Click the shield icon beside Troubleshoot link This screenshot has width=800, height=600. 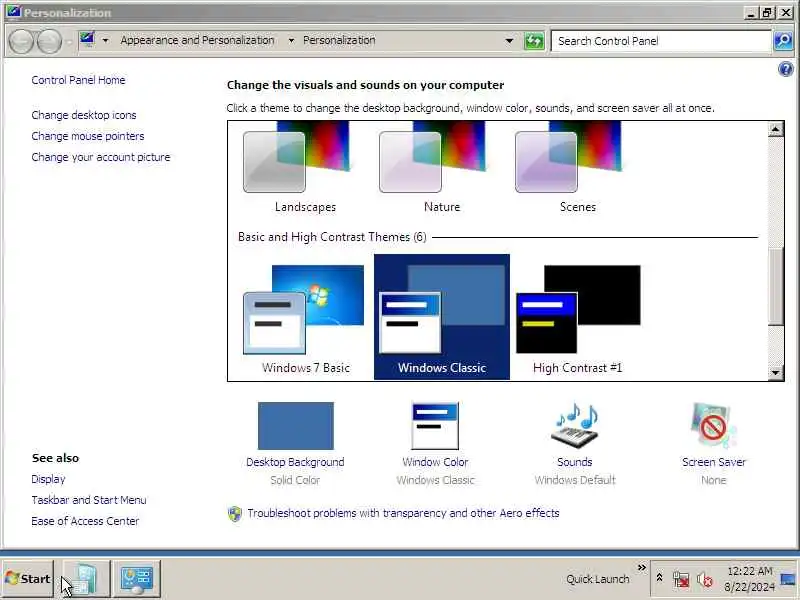tap(235, 514)
